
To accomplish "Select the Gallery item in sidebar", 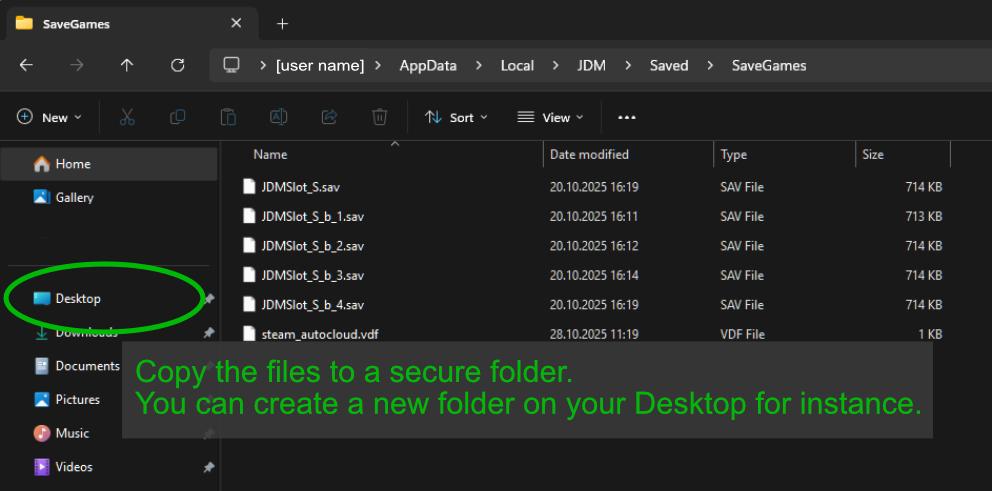I will [74, 197].
